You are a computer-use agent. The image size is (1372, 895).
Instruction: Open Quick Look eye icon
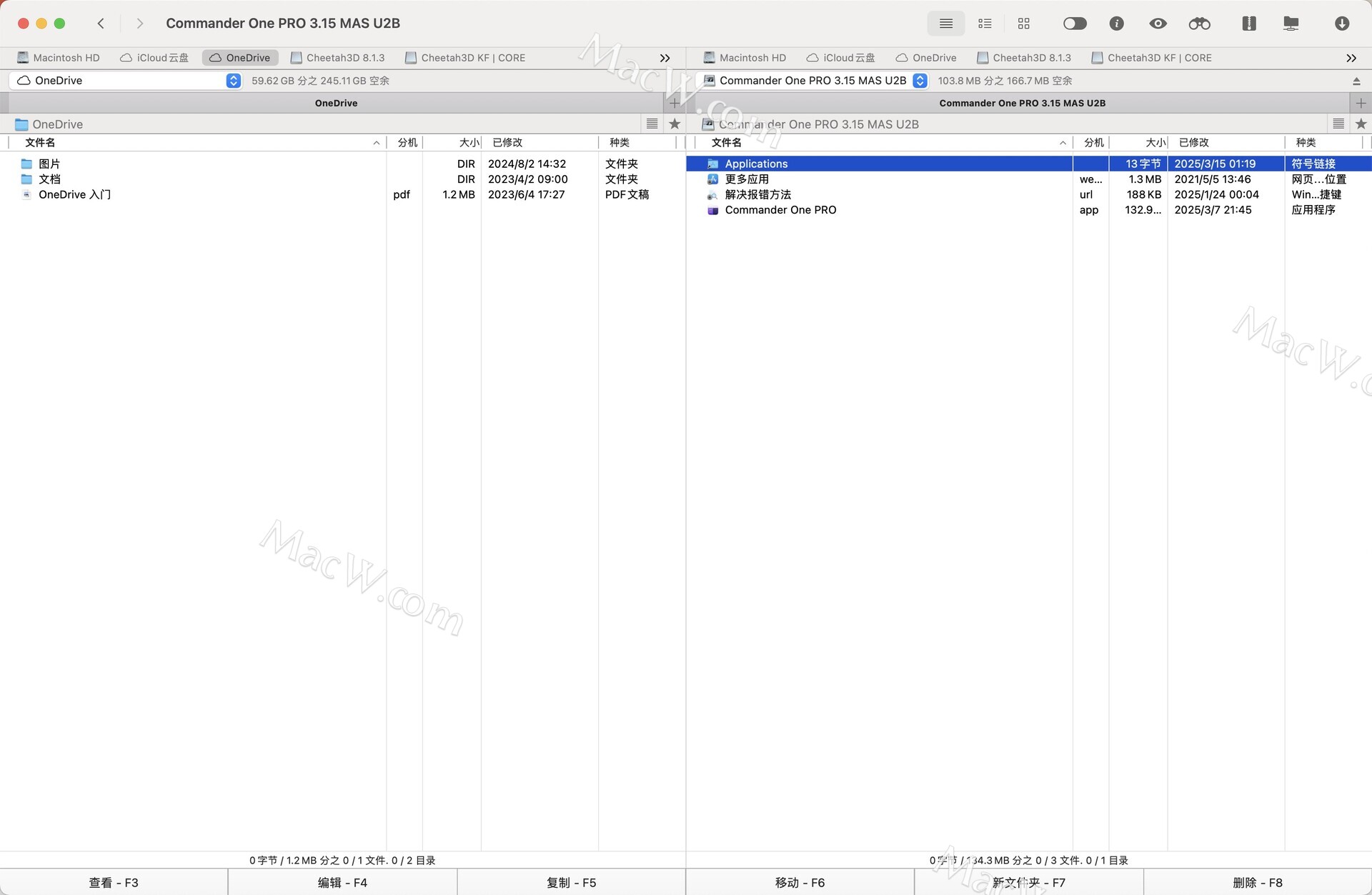coord(1158,24)
